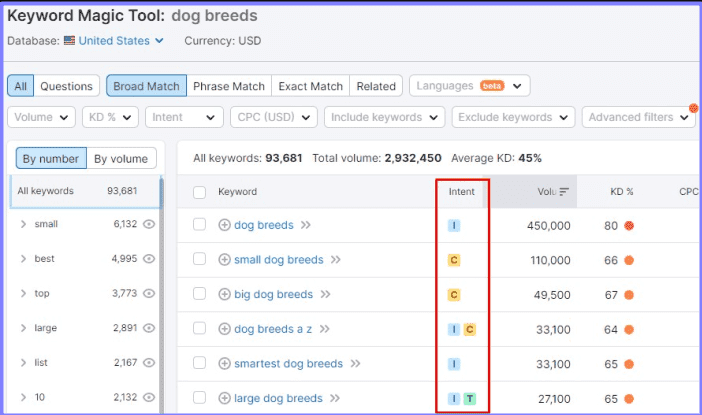Select 'All keywords' row in sidebar

(x=85, y=191)
